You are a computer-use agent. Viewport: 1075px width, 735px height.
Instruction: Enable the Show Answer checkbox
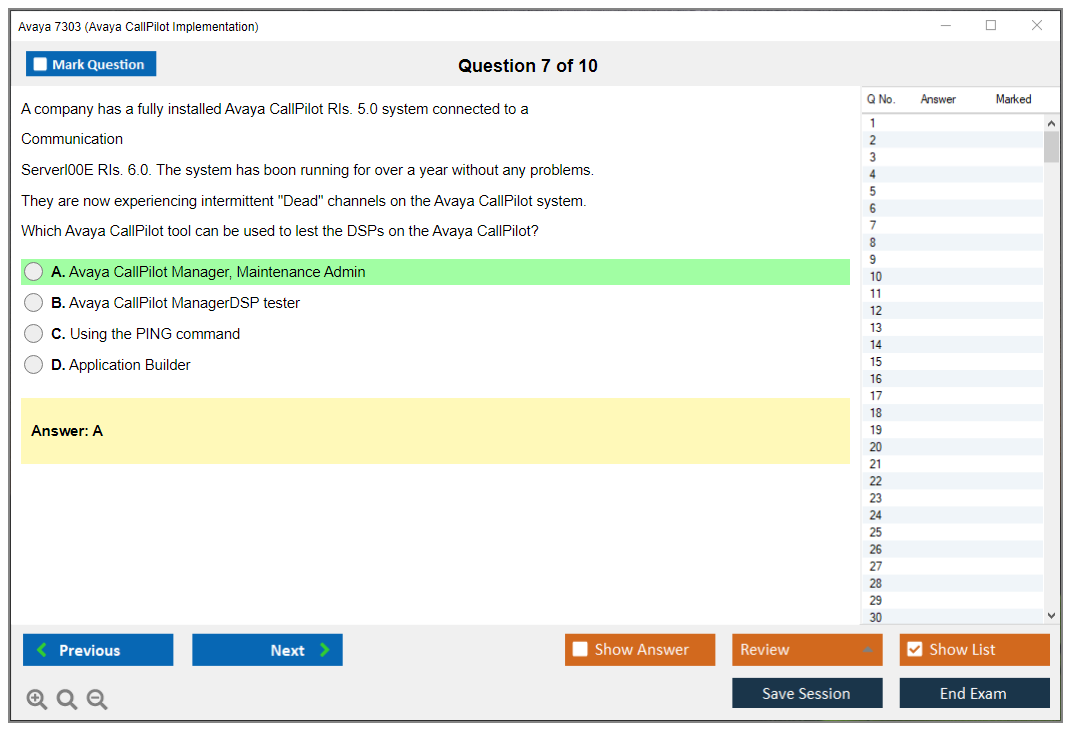(580, 650)
